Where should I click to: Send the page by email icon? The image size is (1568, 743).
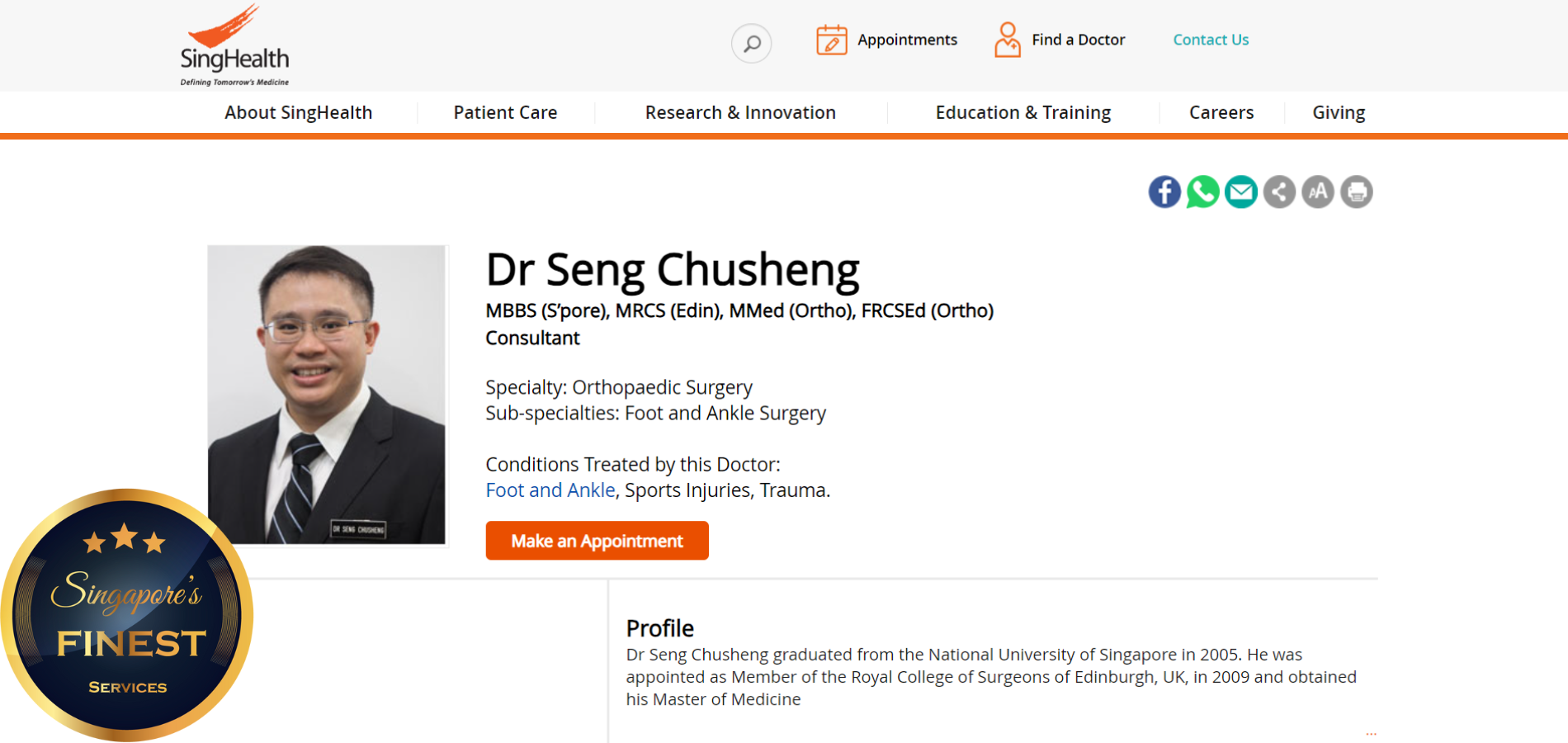pyautogui.click(x=1241, y=192)
